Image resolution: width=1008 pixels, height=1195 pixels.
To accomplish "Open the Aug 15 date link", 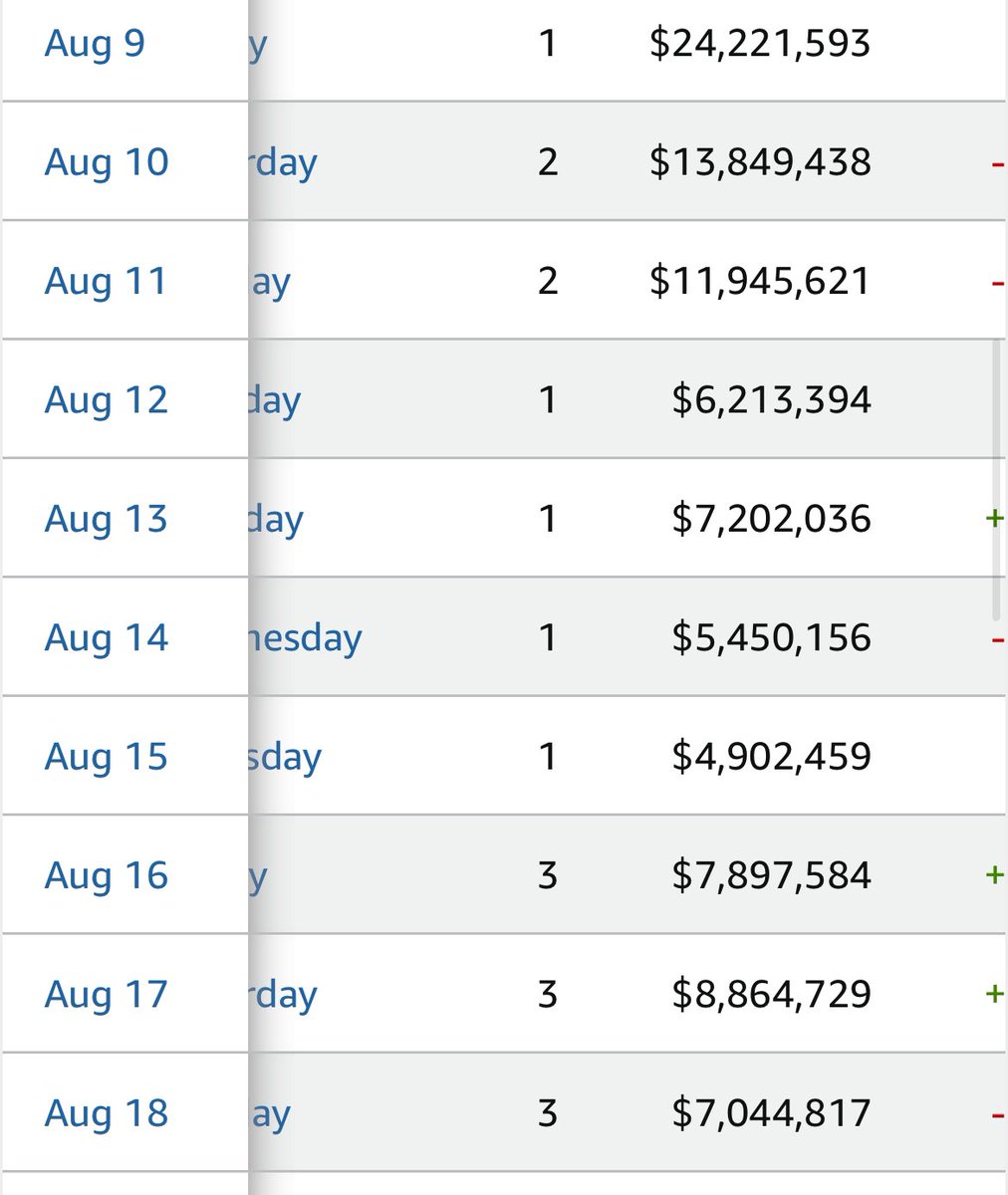I will tap(107, 757).
